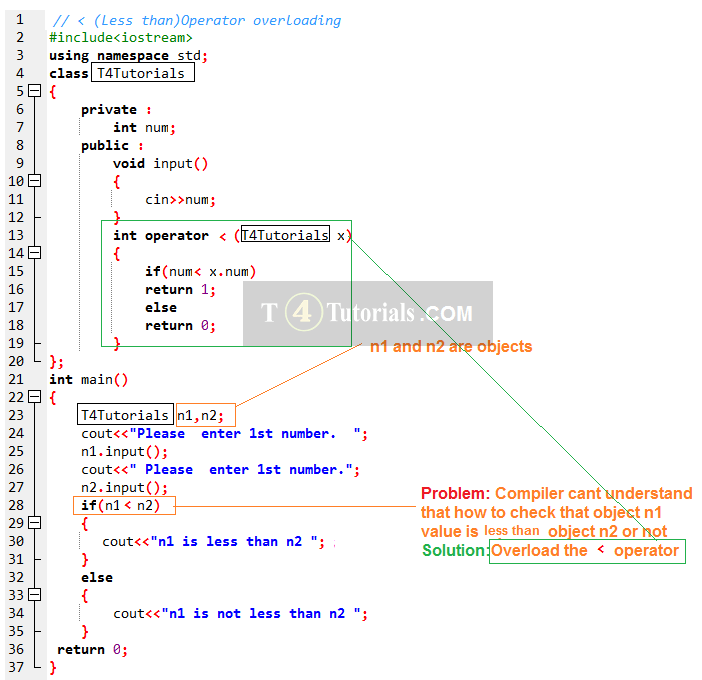The width and height of the screenshot is (702, 680).
Task: Click the 'else' keyword on line 32
Action: coord(97,578)
